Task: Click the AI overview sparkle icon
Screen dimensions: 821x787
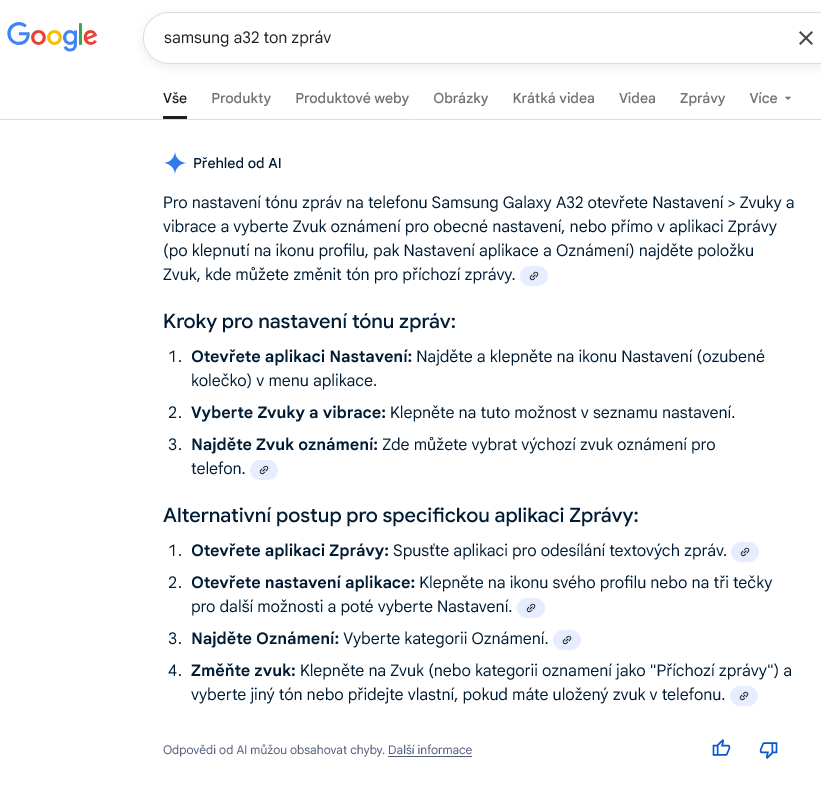Action: click(x=175, y=163)
